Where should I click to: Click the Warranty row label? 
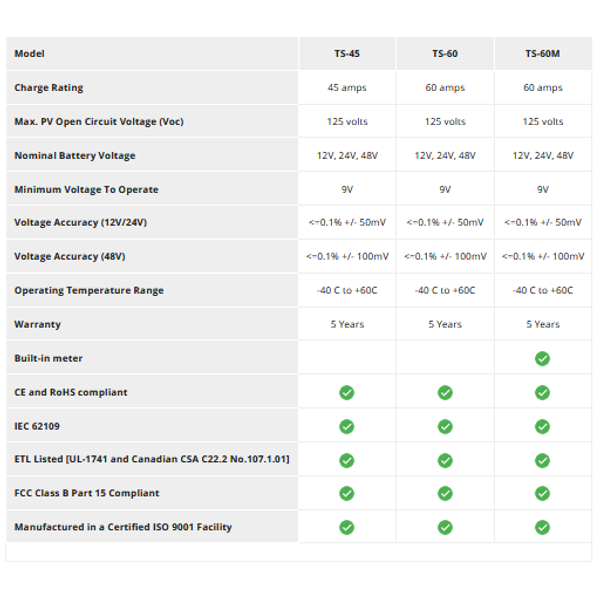point(38,324)
